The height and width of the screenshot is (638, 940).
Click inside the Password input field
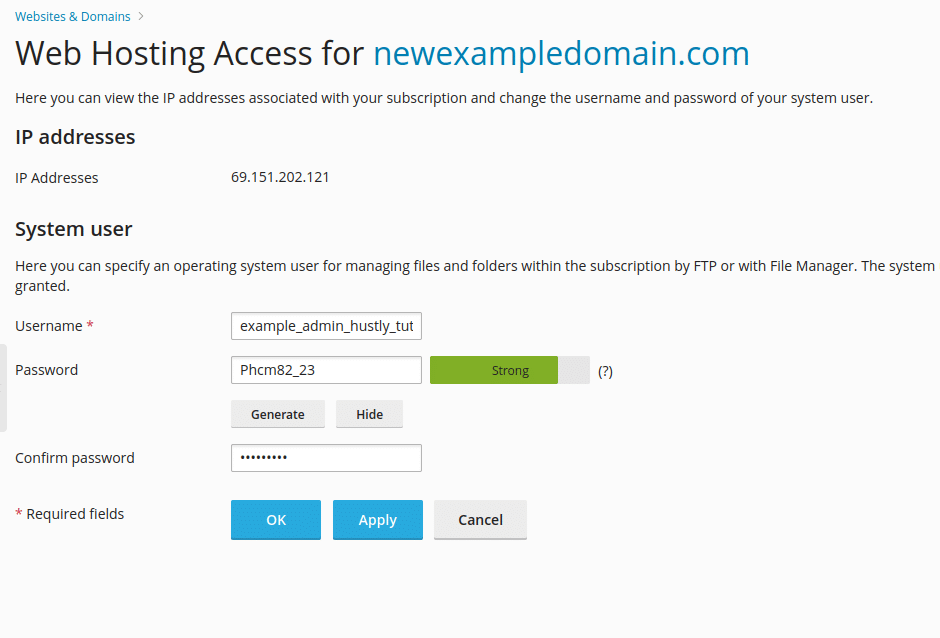click(326, 369)
